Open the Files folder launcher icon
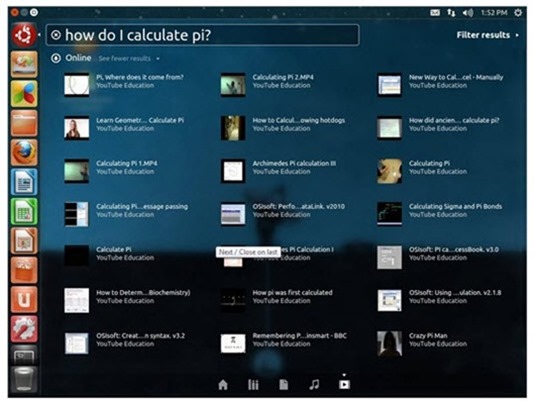This screenshot has width=534, height=401. pyautogui.click(x=24, y=123)
